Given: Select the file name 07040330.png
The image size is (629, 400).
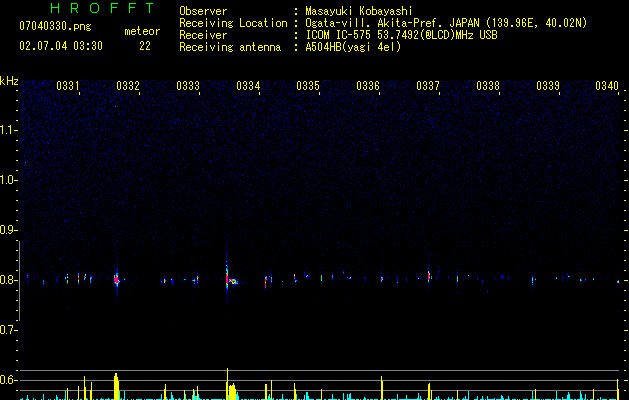Looking at the screenshot, I should pos(55,27).
